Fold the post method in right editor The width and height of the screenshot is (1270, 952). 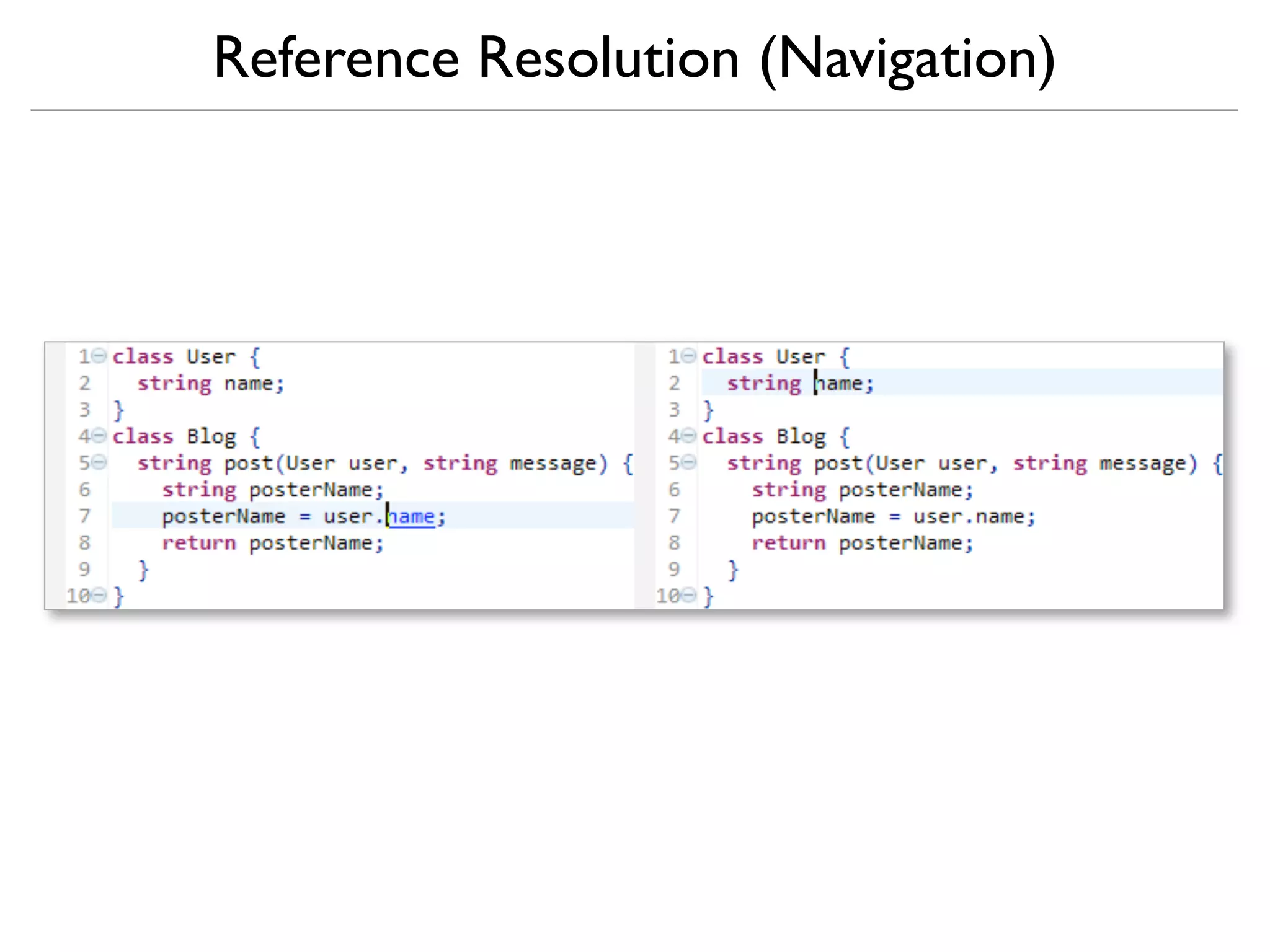(x=689, y=462)
